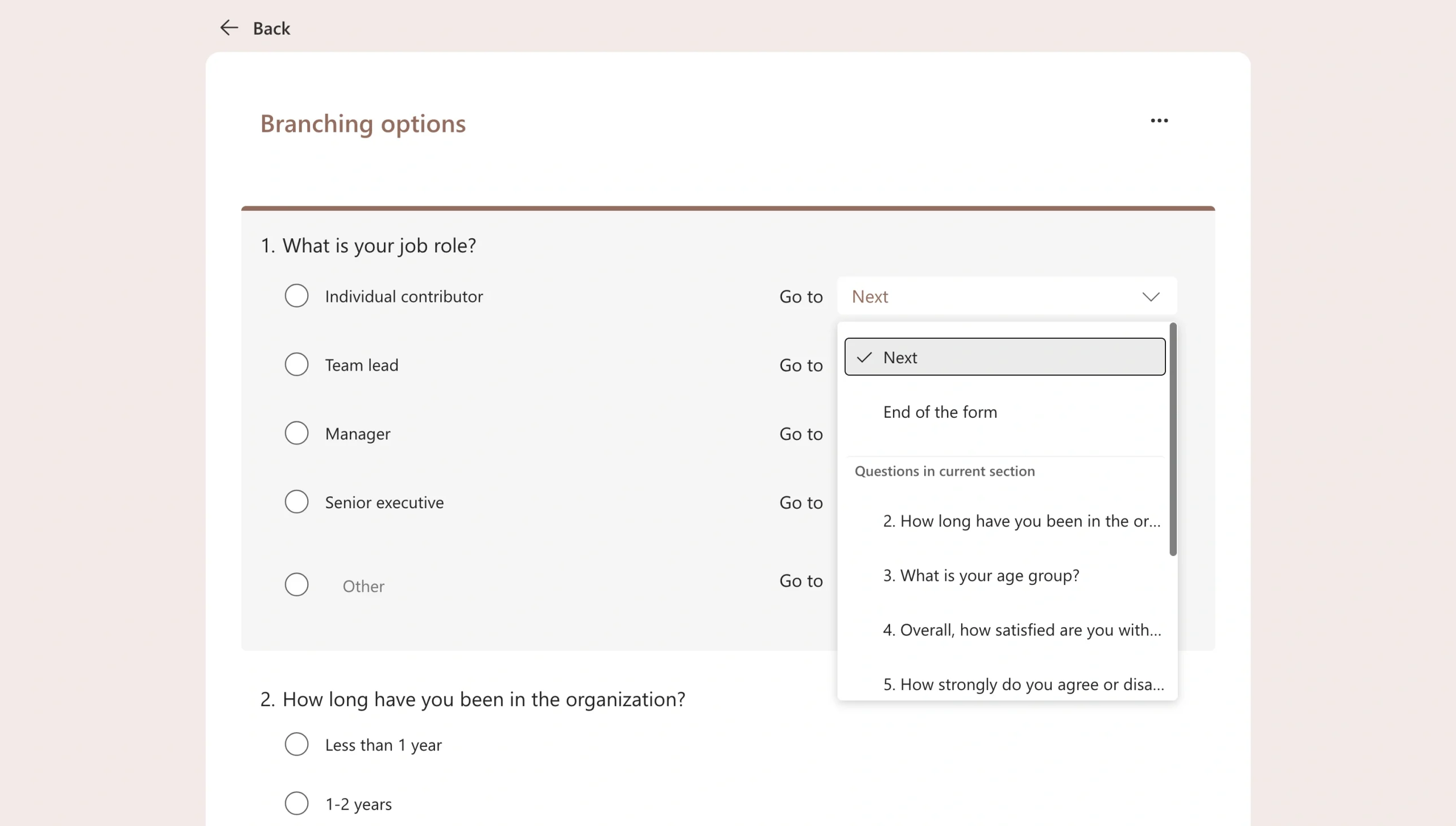Click the Back text link

click(x=271, y=28)
